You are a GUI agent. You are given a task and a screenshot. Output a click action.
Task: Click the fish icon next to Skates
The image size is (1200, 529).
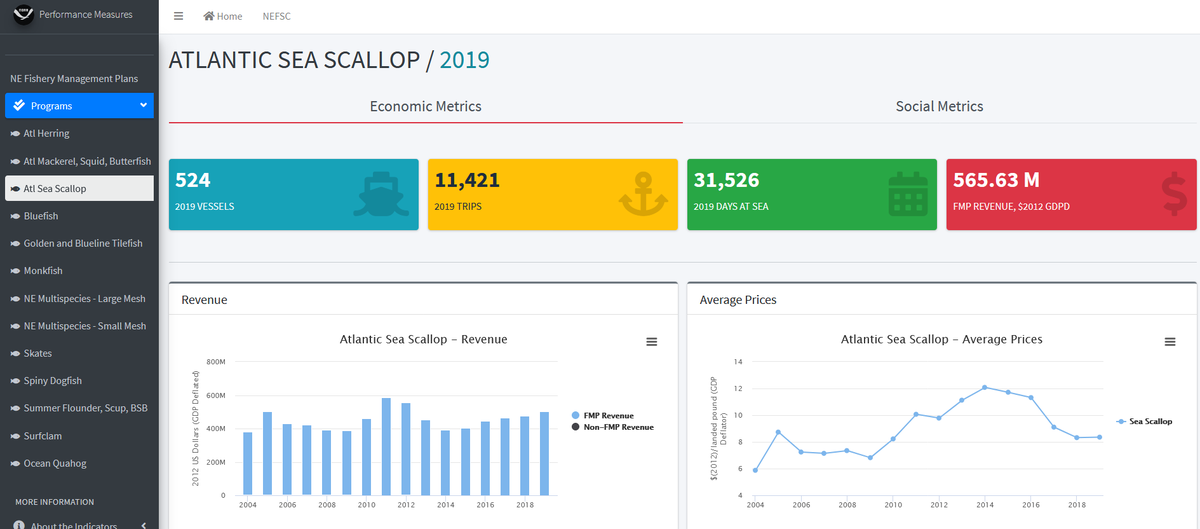(15, 354)
